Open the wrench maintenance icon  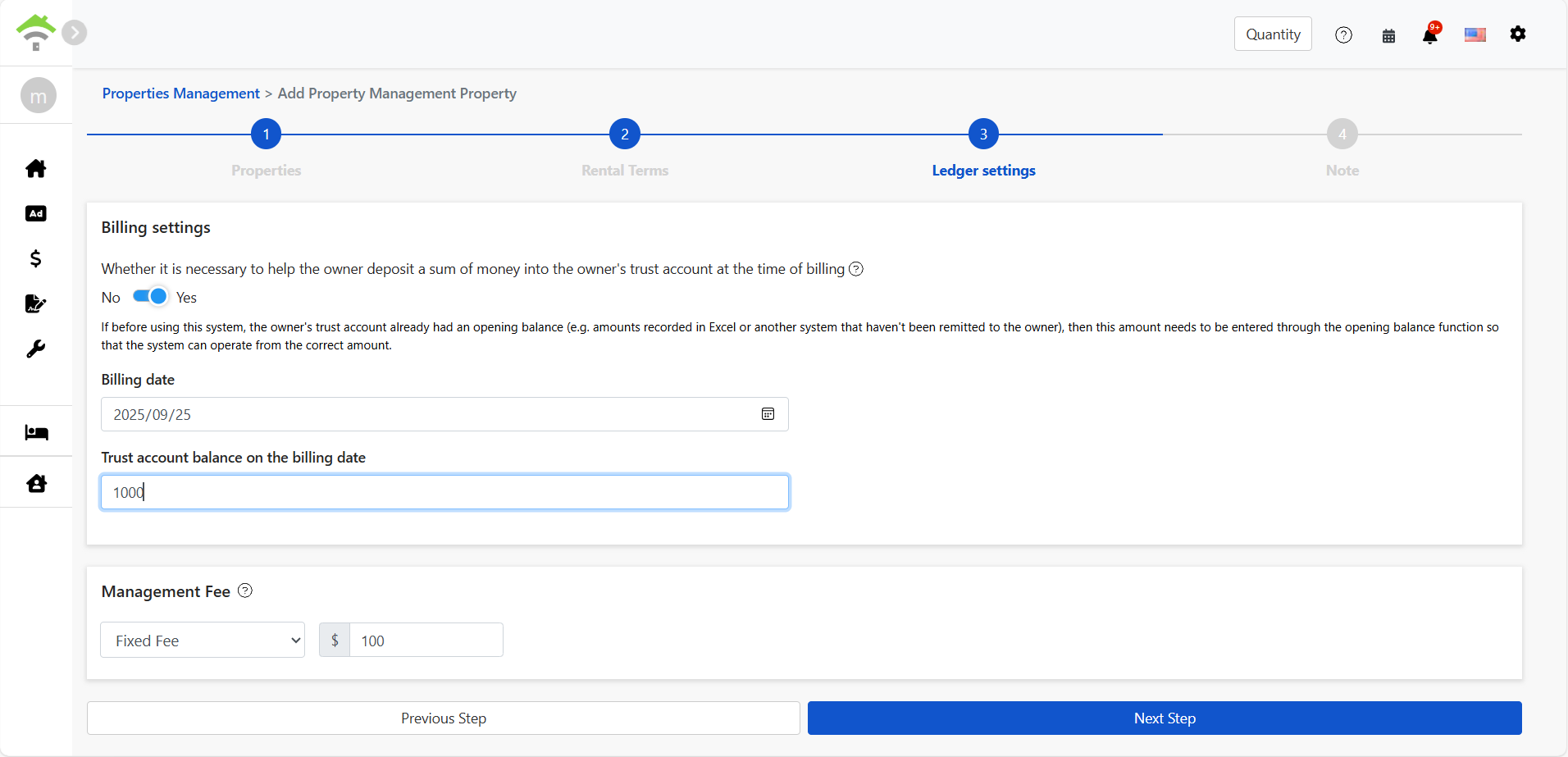point(36,349)
